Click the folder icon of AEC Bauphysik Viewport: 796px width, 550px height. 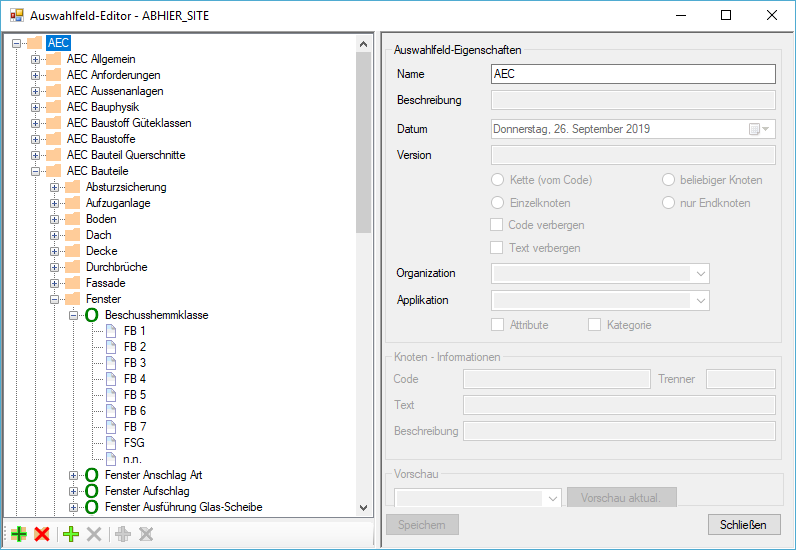[53, 107]
